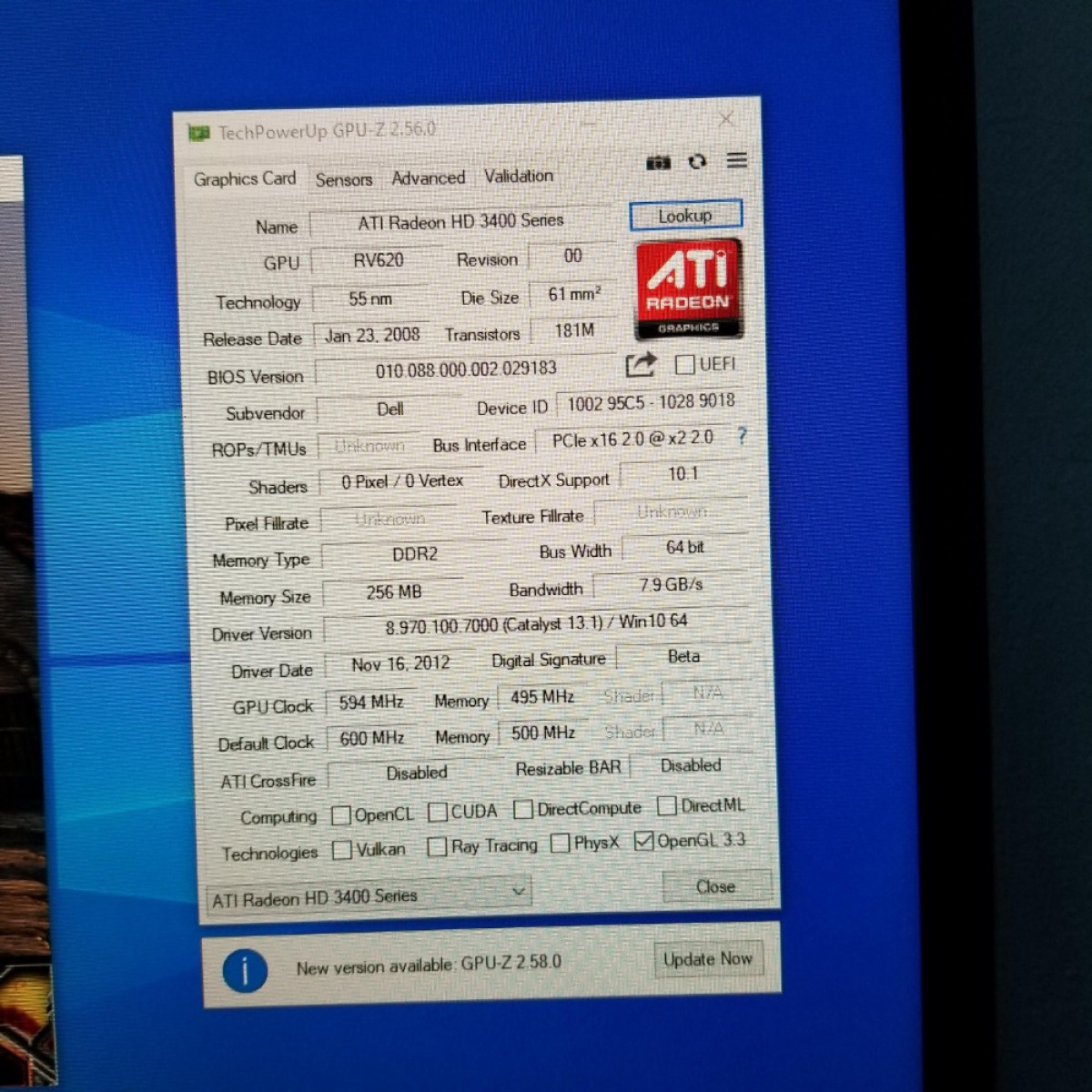The width and height of the screenshot is (1092, 1092).
Task: Click the Texture Fillrate value Unknown
Action: pos(672,511)
